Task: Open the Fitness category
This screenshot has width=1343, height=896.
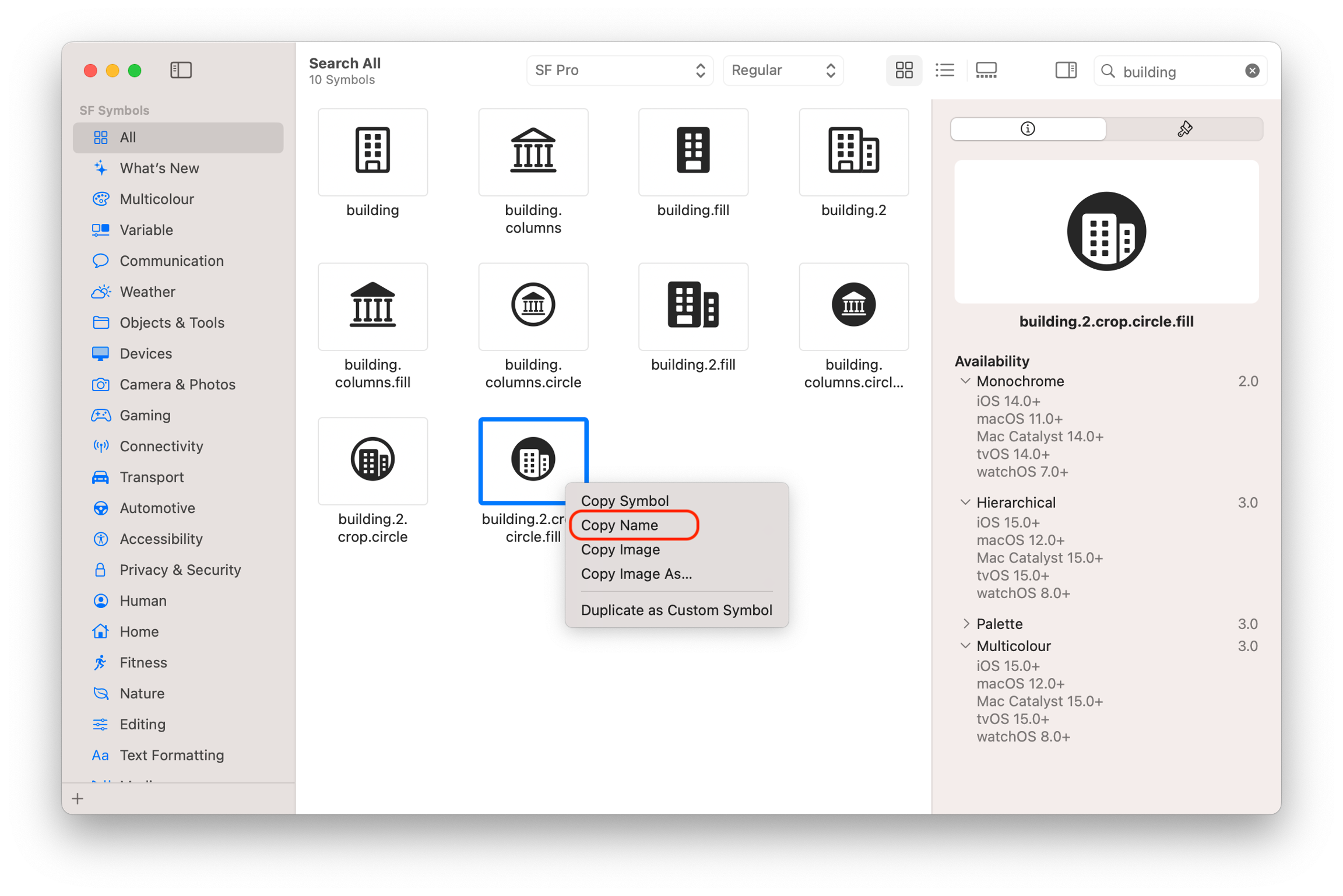Action: coord(178,663)
